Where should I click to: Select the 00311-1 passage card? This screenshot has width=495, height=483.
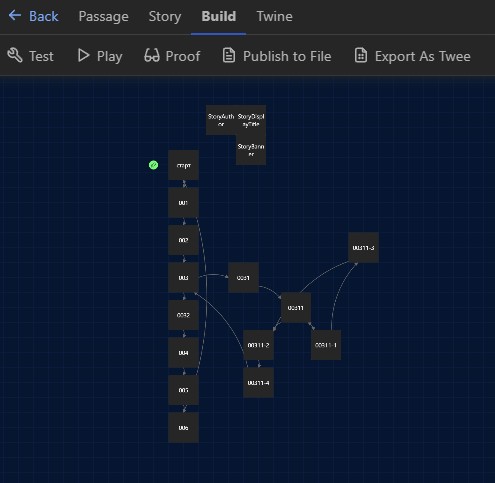[x=326, y=345]
